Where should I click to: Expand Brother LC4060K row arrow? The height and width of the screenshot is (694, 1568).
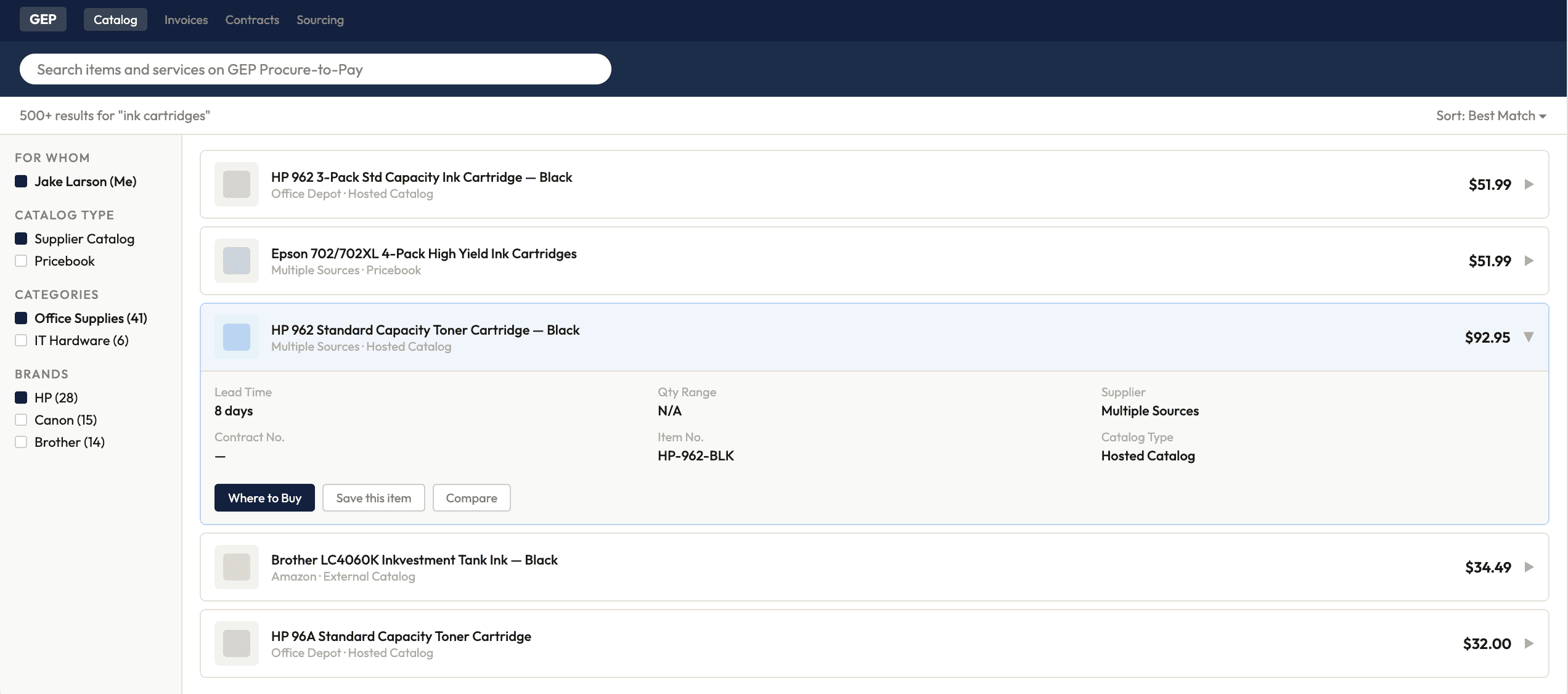point(1529,567)
